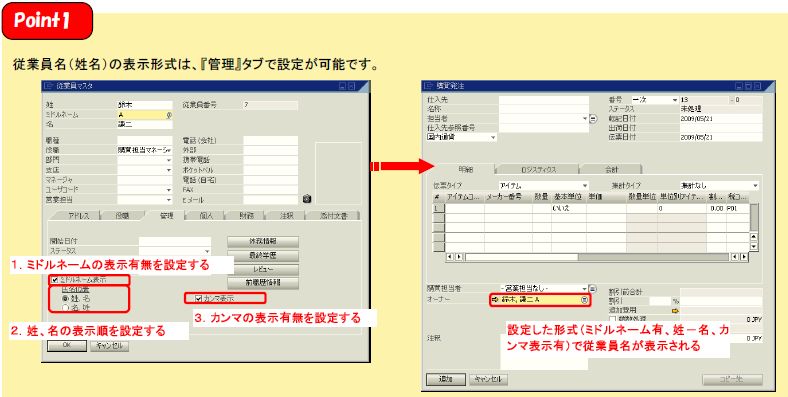
Task: Click the yellow link arrow in オーナー field
Action: 494,300
